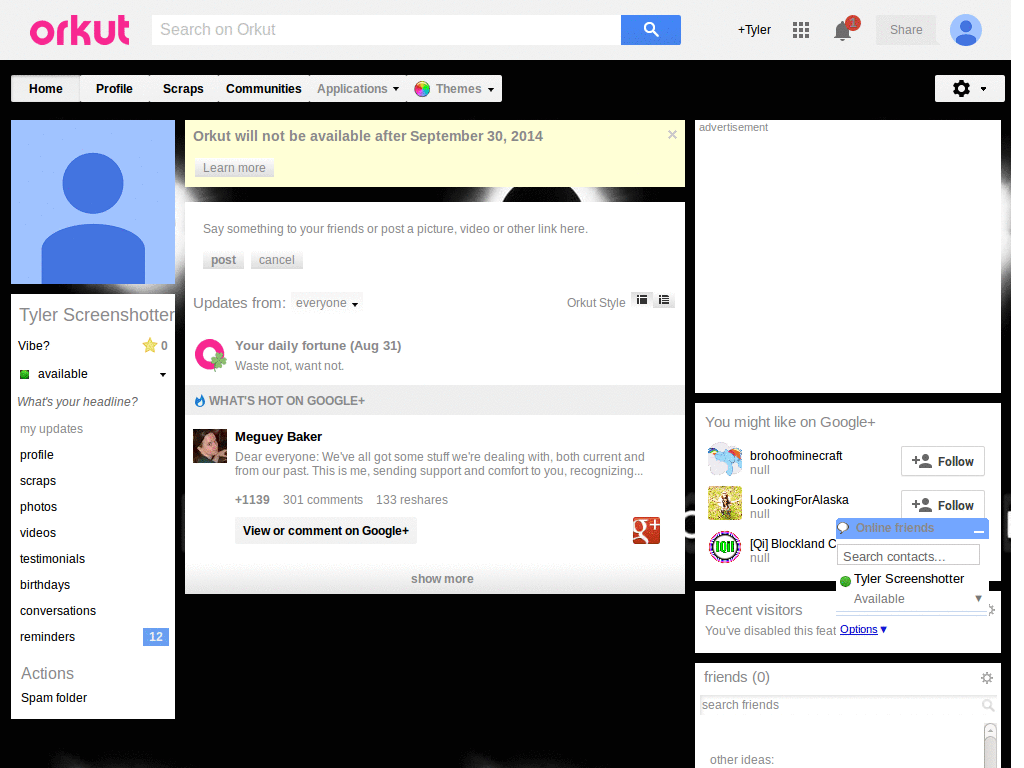Click the Share button
This screenshot has height=768, width=1024.
(906, 30)
